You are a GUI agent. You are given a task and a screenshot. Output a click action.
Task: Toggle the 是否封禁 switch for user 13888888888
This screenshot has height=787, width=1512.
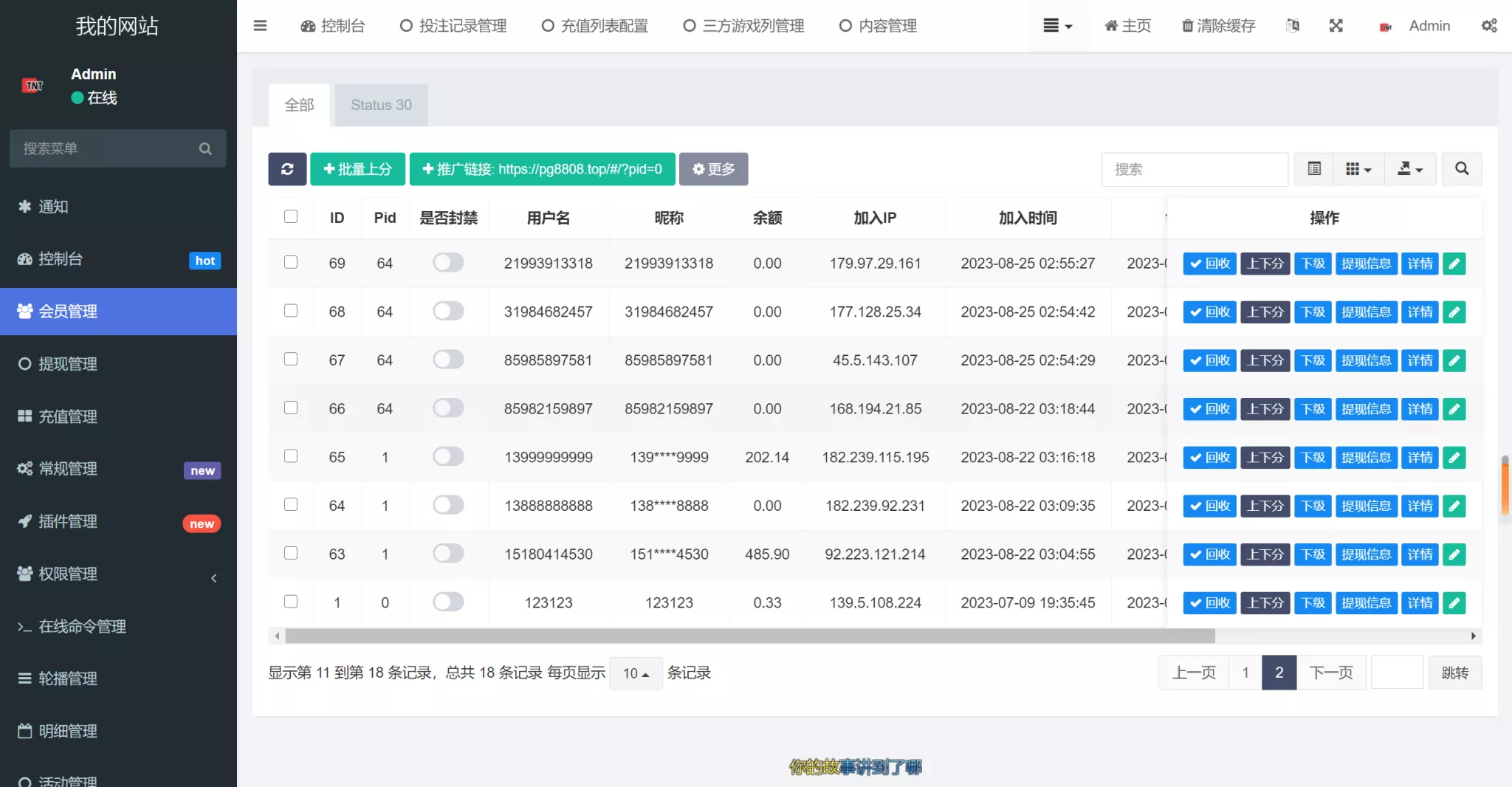click(x=447, y=505)
